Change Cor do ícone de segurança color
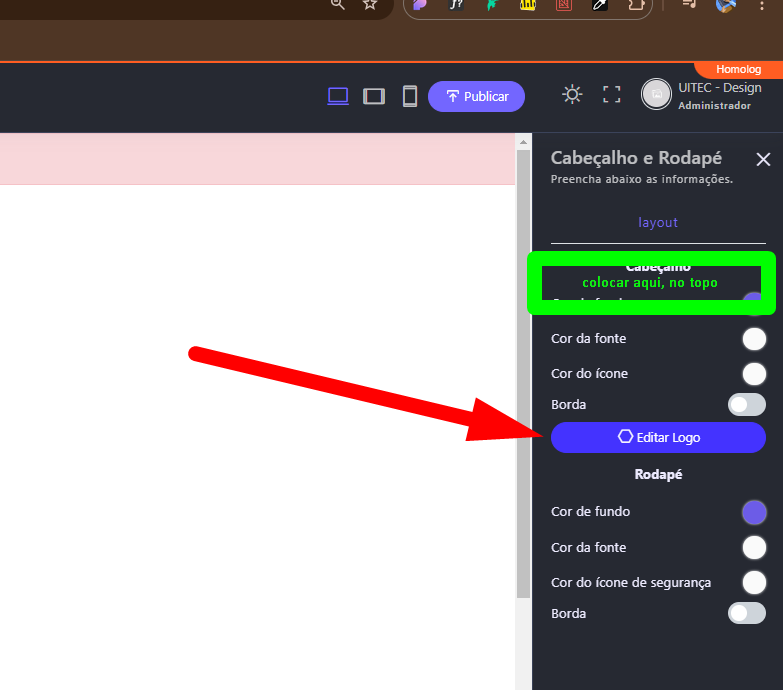 coord(754,582)
